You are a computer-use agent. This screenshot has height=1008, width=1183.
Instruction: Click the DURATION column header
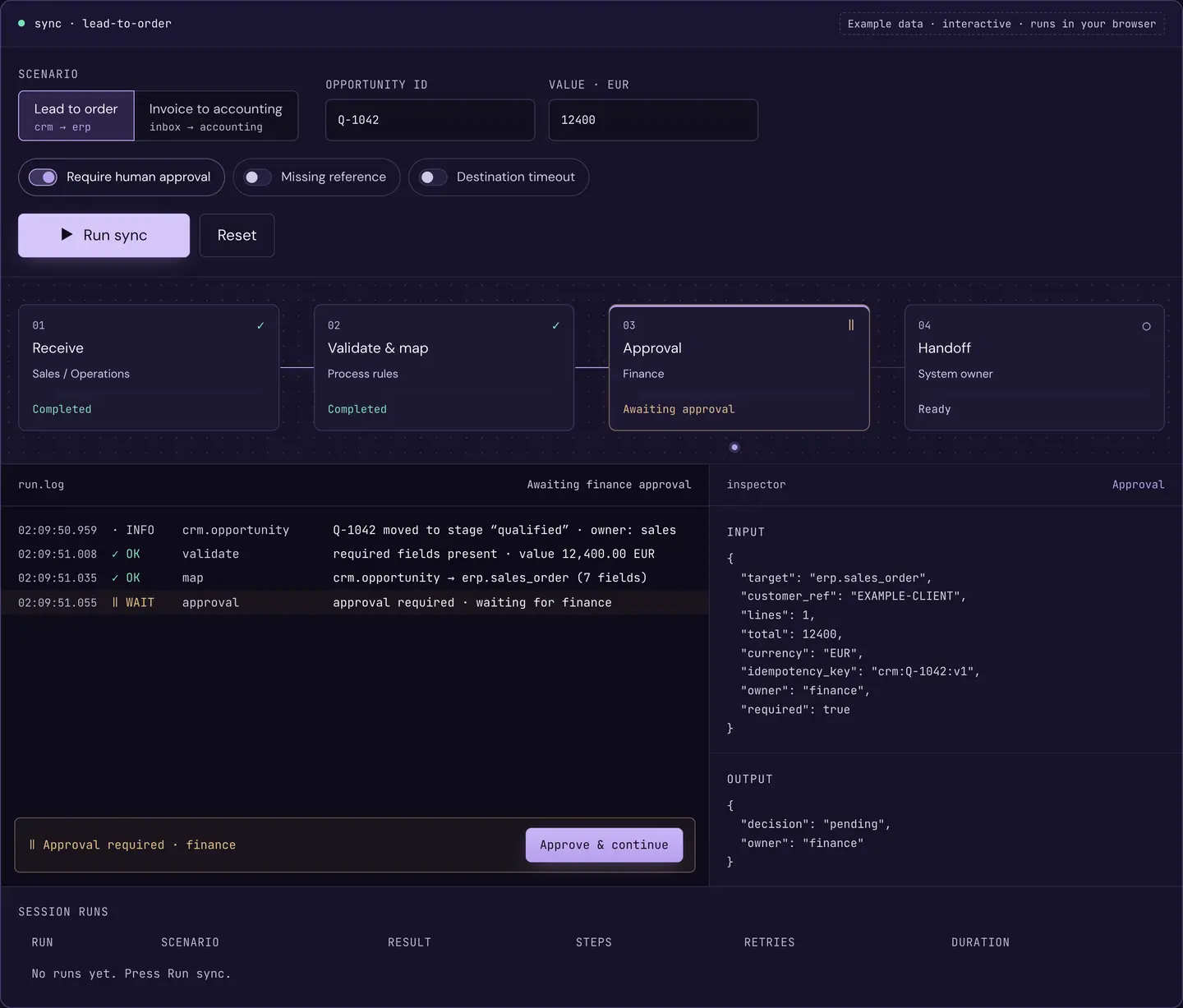[980, 943]
